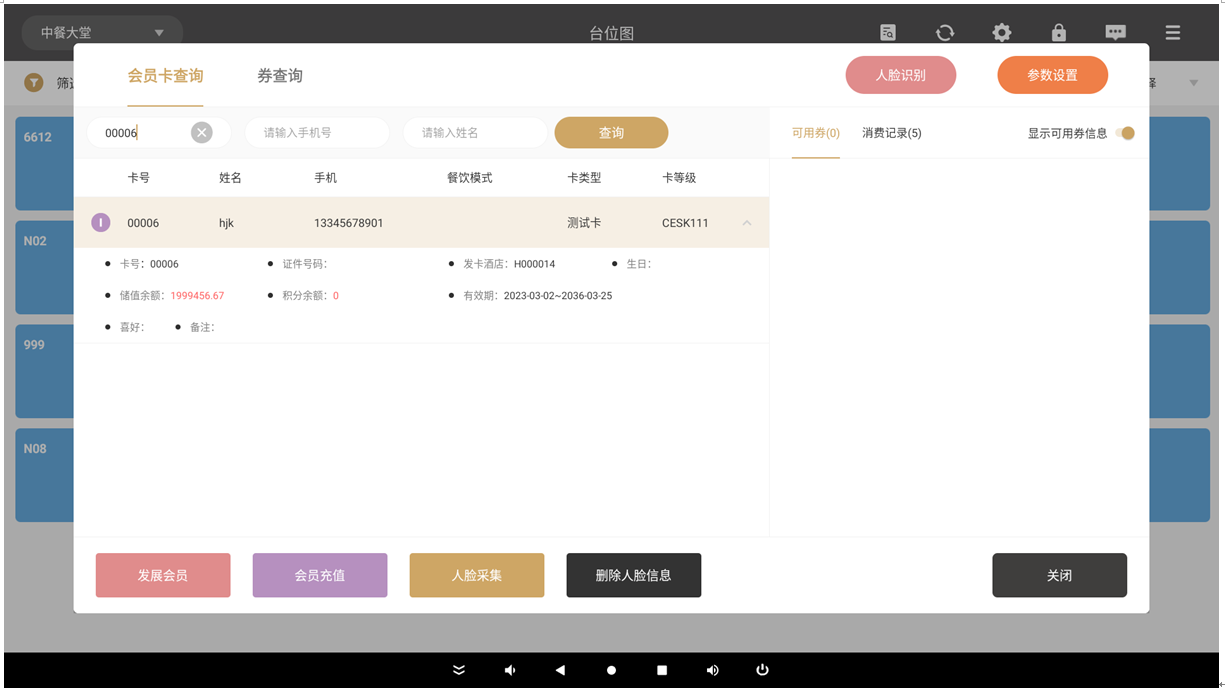This screenshot has width=1225, height=688.
Task: Tap the Android back triangle
Action: (560, 670)
